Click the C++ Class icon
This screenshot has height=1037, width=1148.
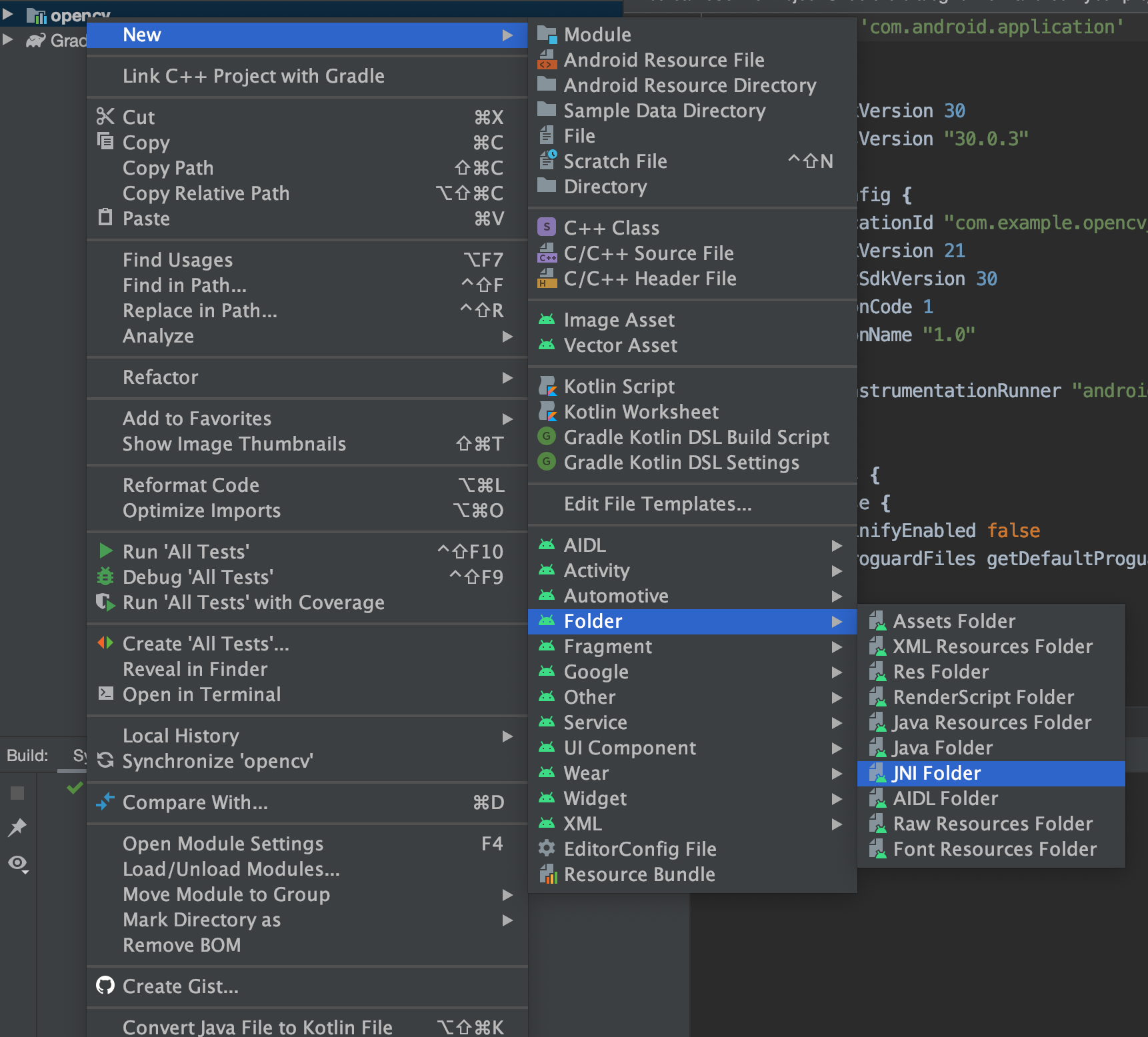tap(547, 227)
